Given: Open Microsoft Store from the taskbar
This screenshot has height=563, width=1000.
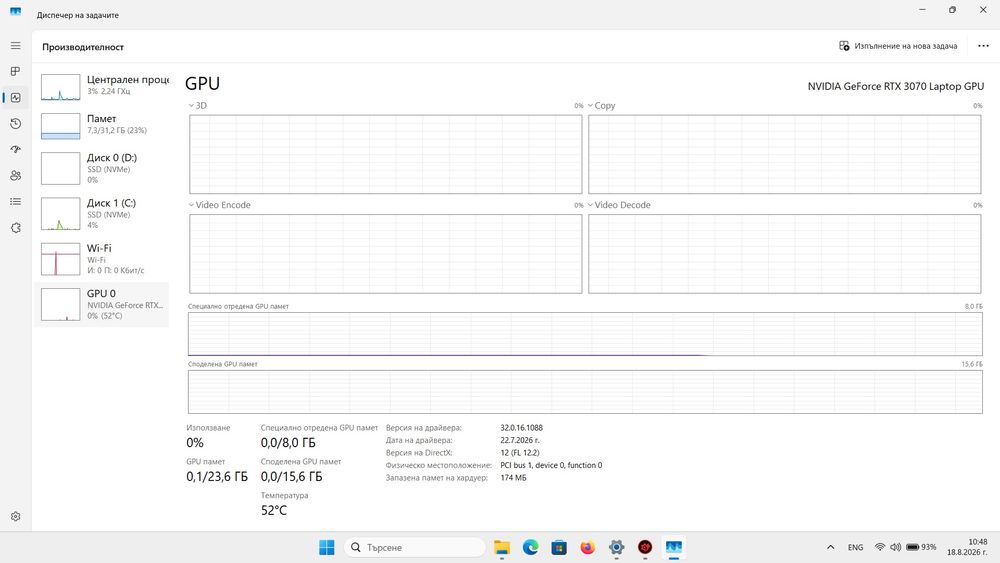Looking at the screenshot, I should point(559,547).
